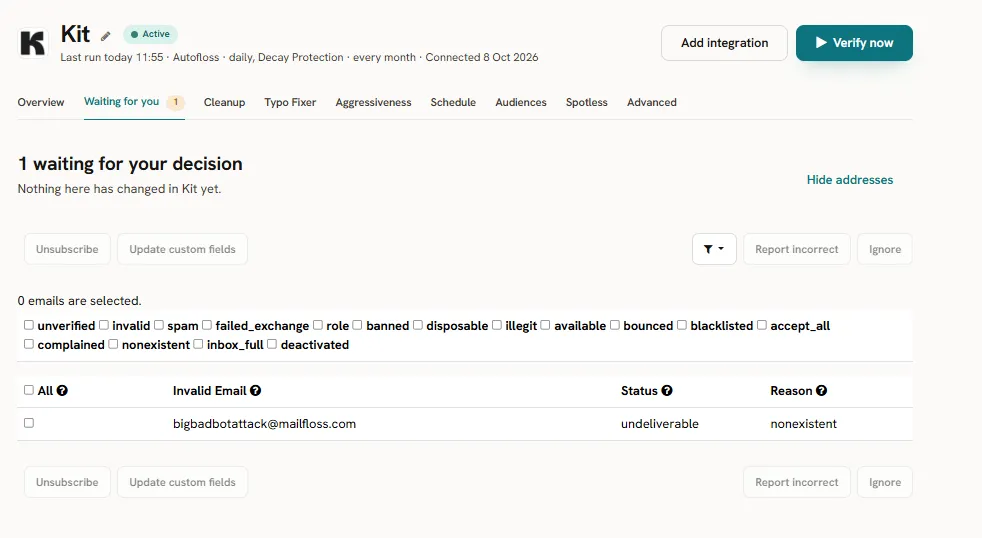Click the bottom Unsubscribe button

point(67,482)
